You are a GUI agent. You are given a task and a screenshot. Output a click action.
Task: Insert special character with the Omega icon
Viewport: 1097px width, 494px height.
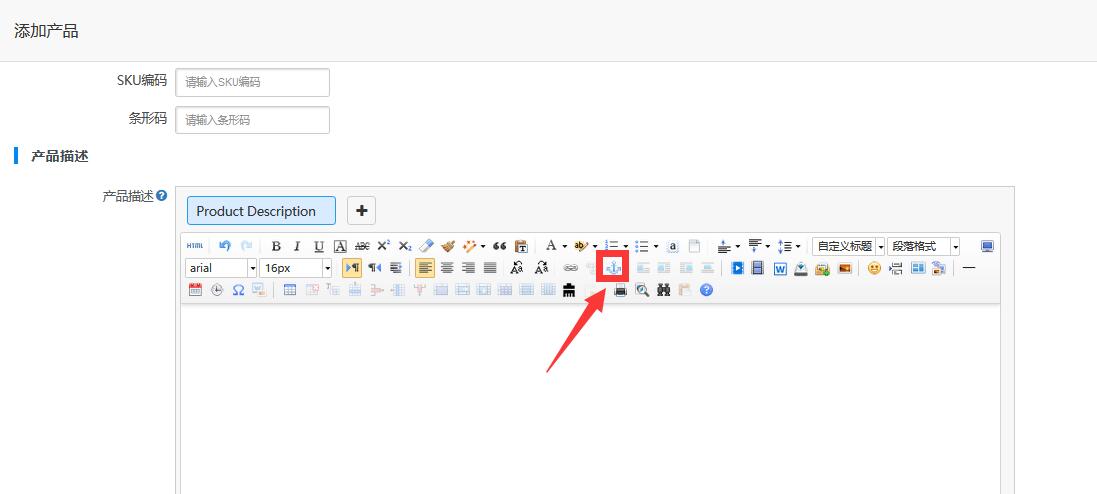pyautogui.click(x=238, y=290)
